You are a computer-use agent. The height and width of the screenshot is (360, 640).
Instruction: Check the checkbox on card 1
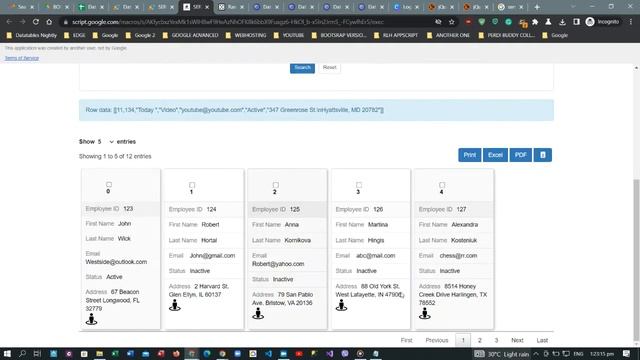(192, 185)
